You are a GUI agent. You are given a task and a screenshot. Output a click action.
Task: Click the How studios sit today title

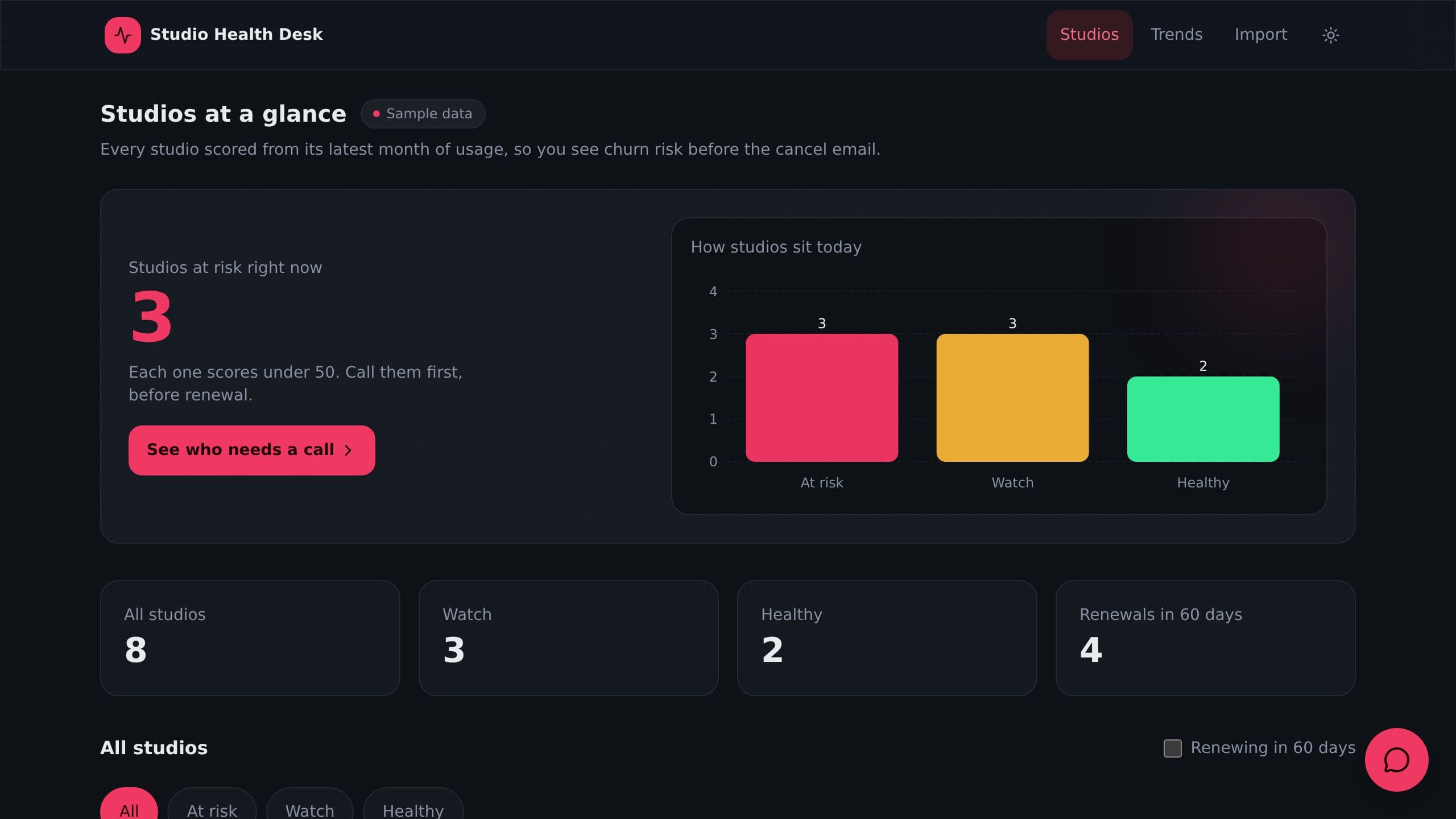[776, 247]
